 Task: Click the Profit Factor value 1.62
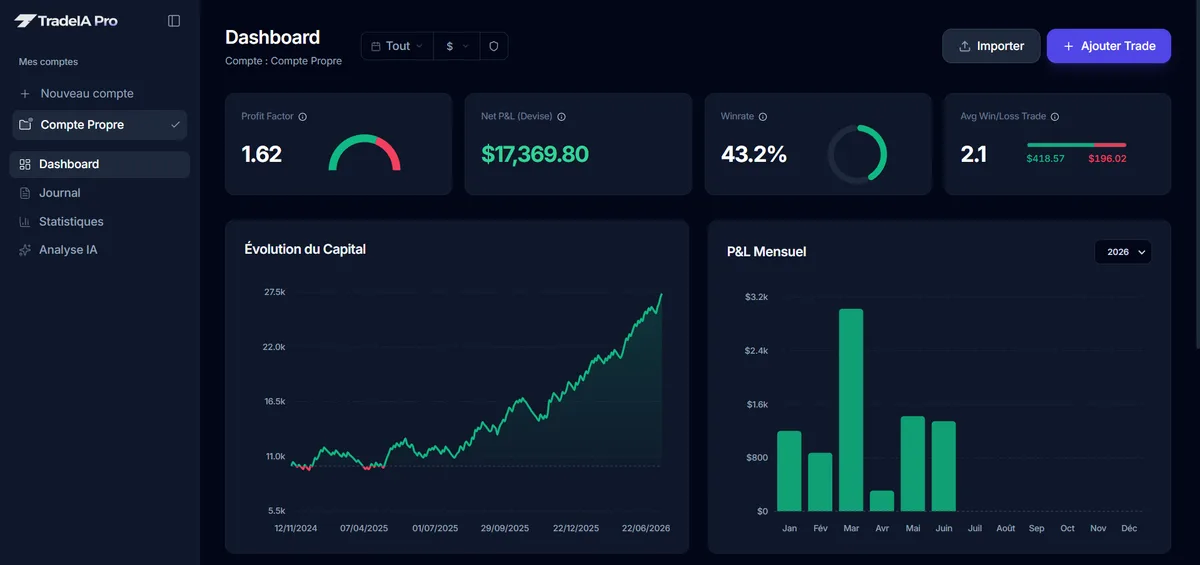(262, 154)
